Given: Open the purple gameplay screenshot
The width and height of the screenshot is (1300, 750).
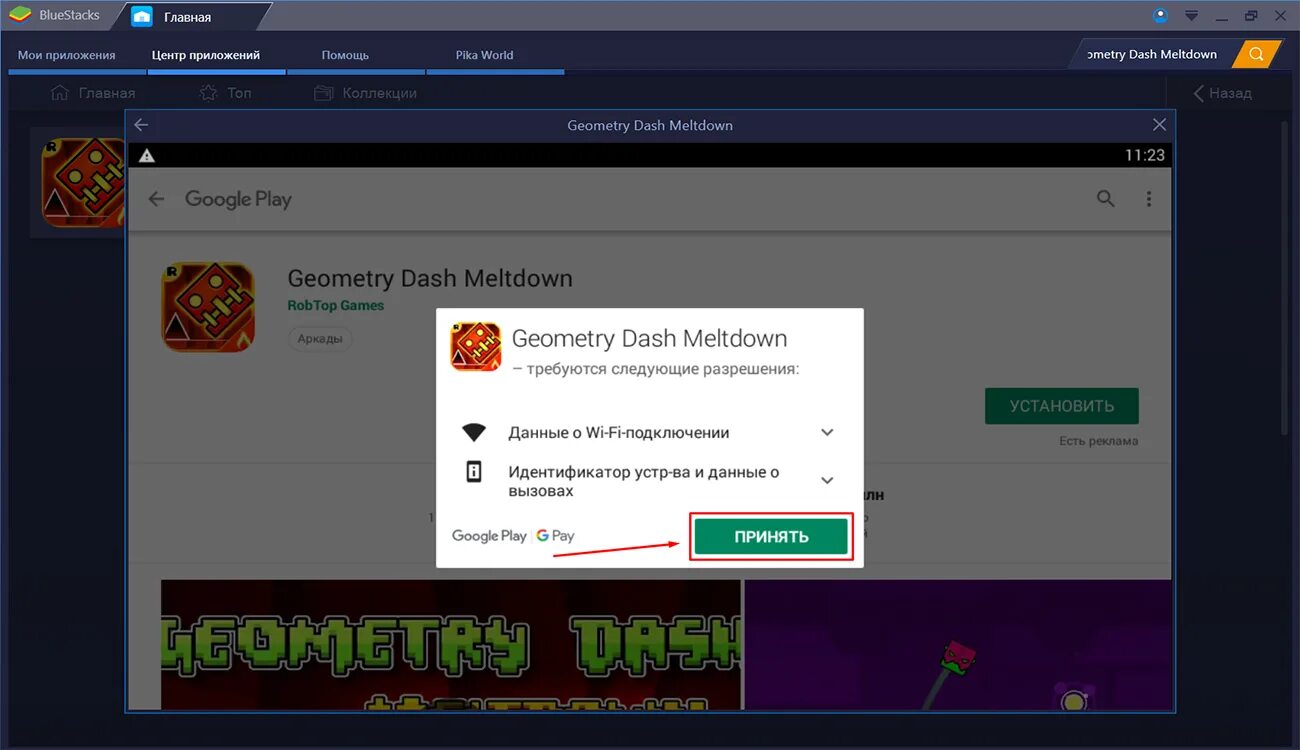Looking at the screenshot, I should point(957,644).
